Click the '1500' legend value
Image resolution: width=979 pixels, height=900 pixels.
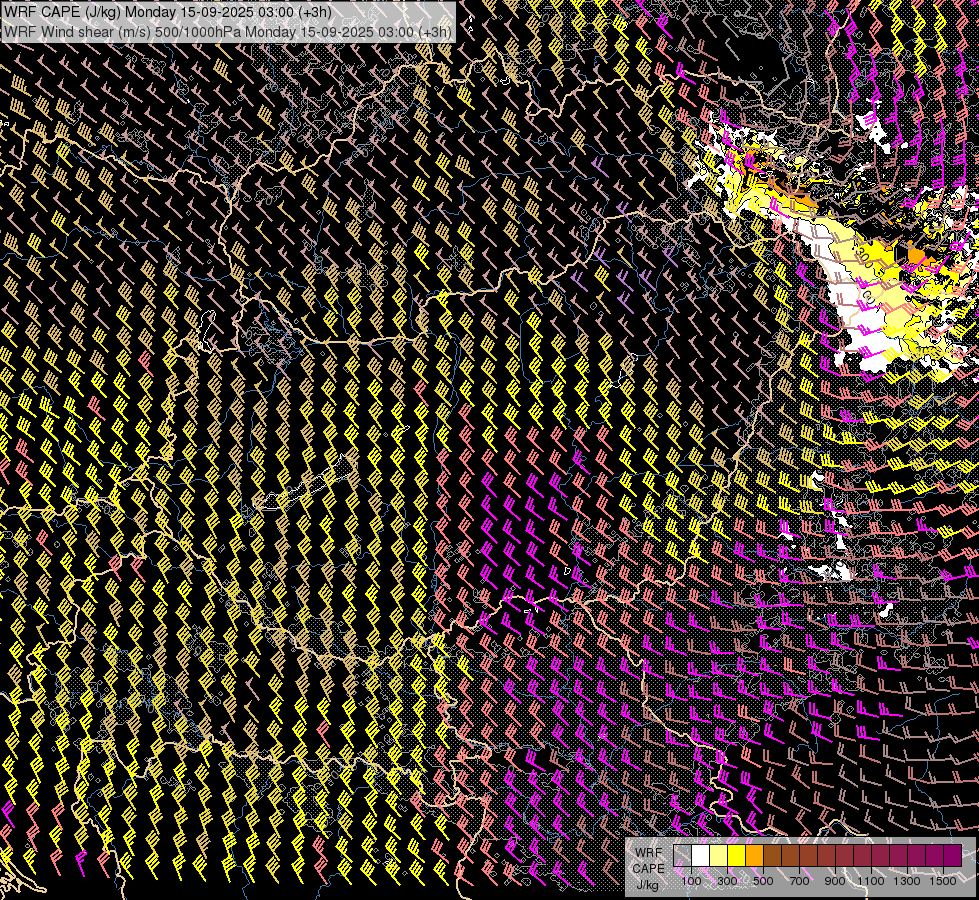943,881
